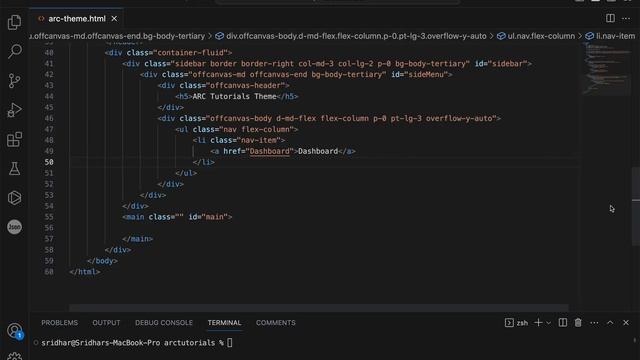Maximize the panel with up chevron
The width and height of the screenshot is (640, 360).
[x=610, y=322]
